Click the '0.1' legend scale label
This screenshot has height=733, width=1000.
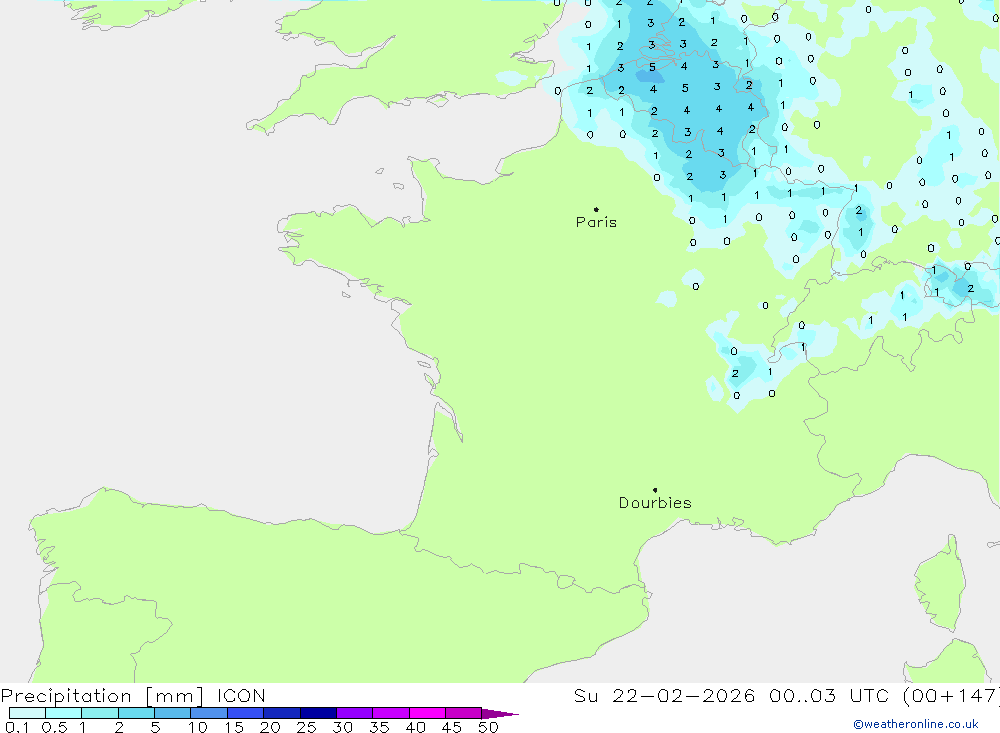tap(17, 727)
